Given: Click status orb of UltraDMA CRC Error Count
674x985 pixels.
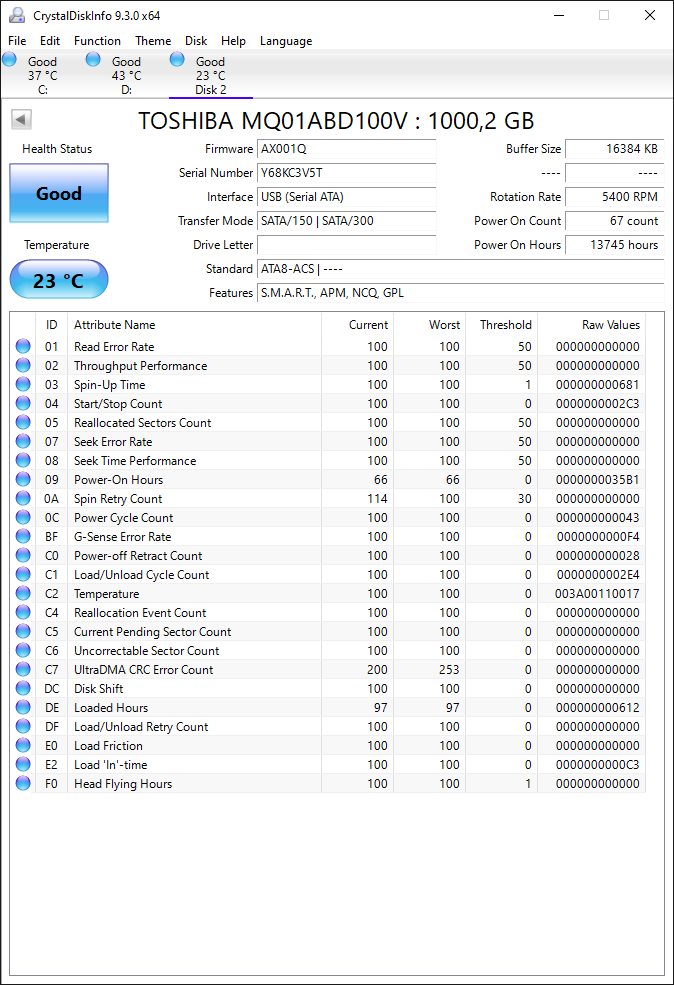Looking at the screenshot, I should (x=23, y=669).
